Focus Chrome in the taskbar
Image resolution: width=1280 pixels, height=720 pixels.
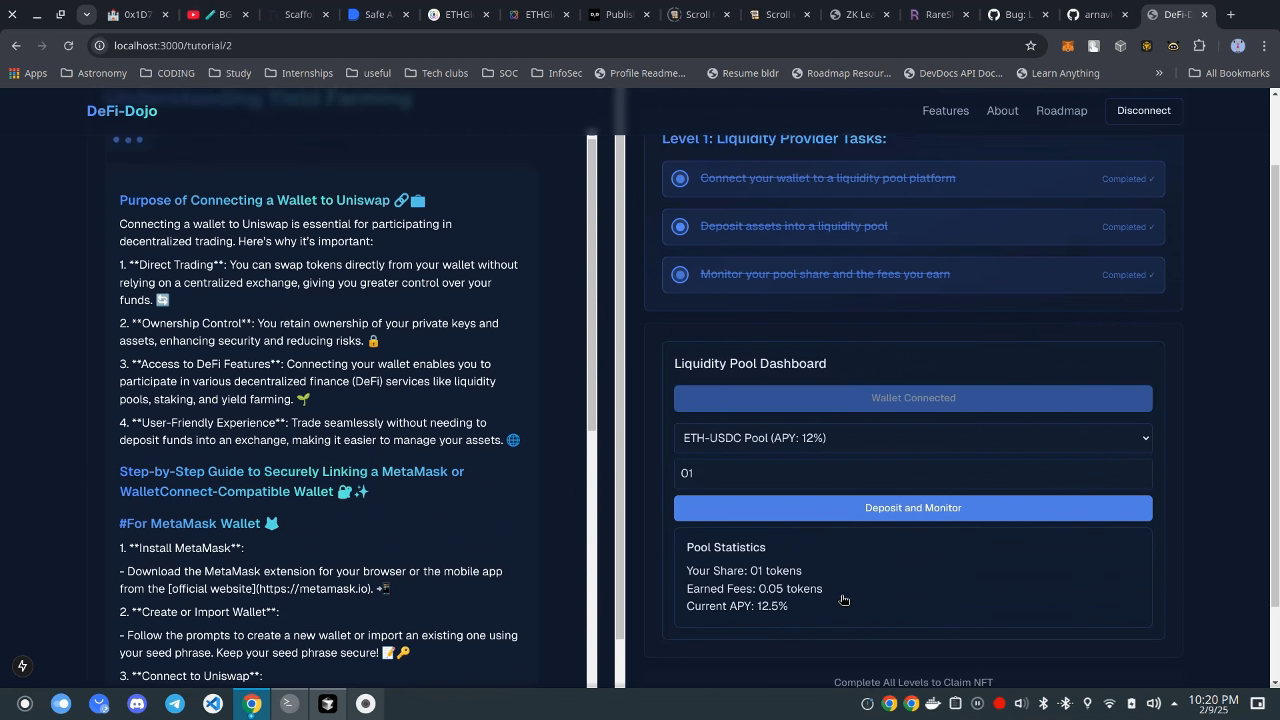tap(252, 704)
